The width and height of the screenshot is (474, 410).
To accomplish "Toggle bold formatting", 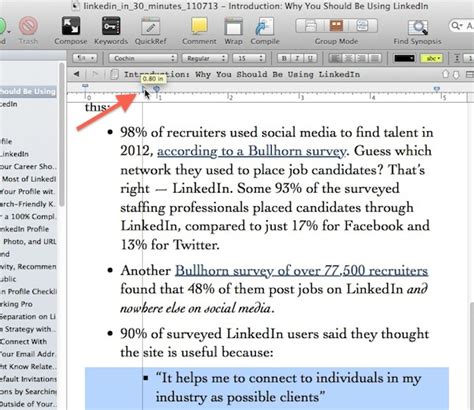I will tap(284, 58).
